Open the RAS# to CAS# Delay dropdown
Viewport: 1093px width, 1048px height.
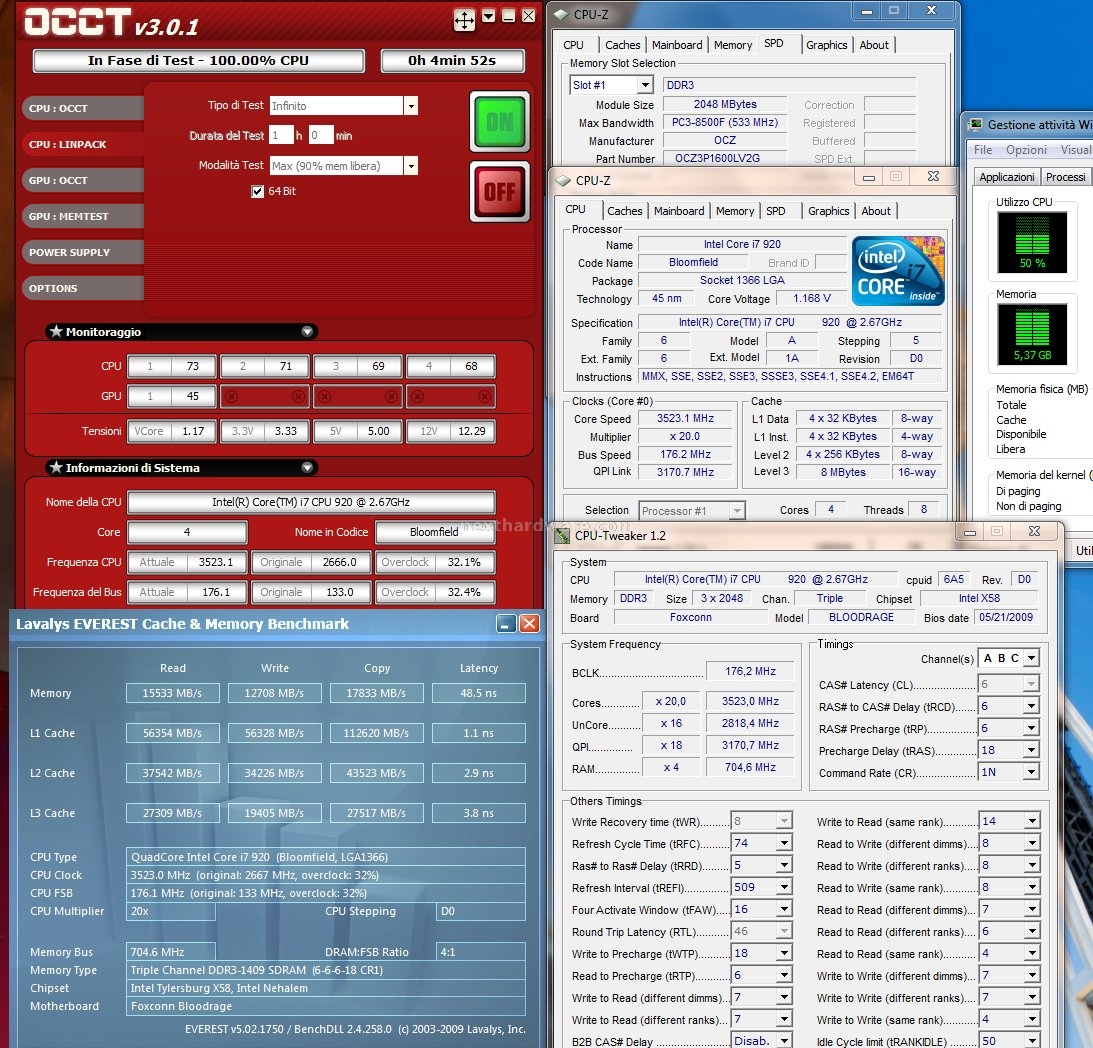coord(1031,706)
